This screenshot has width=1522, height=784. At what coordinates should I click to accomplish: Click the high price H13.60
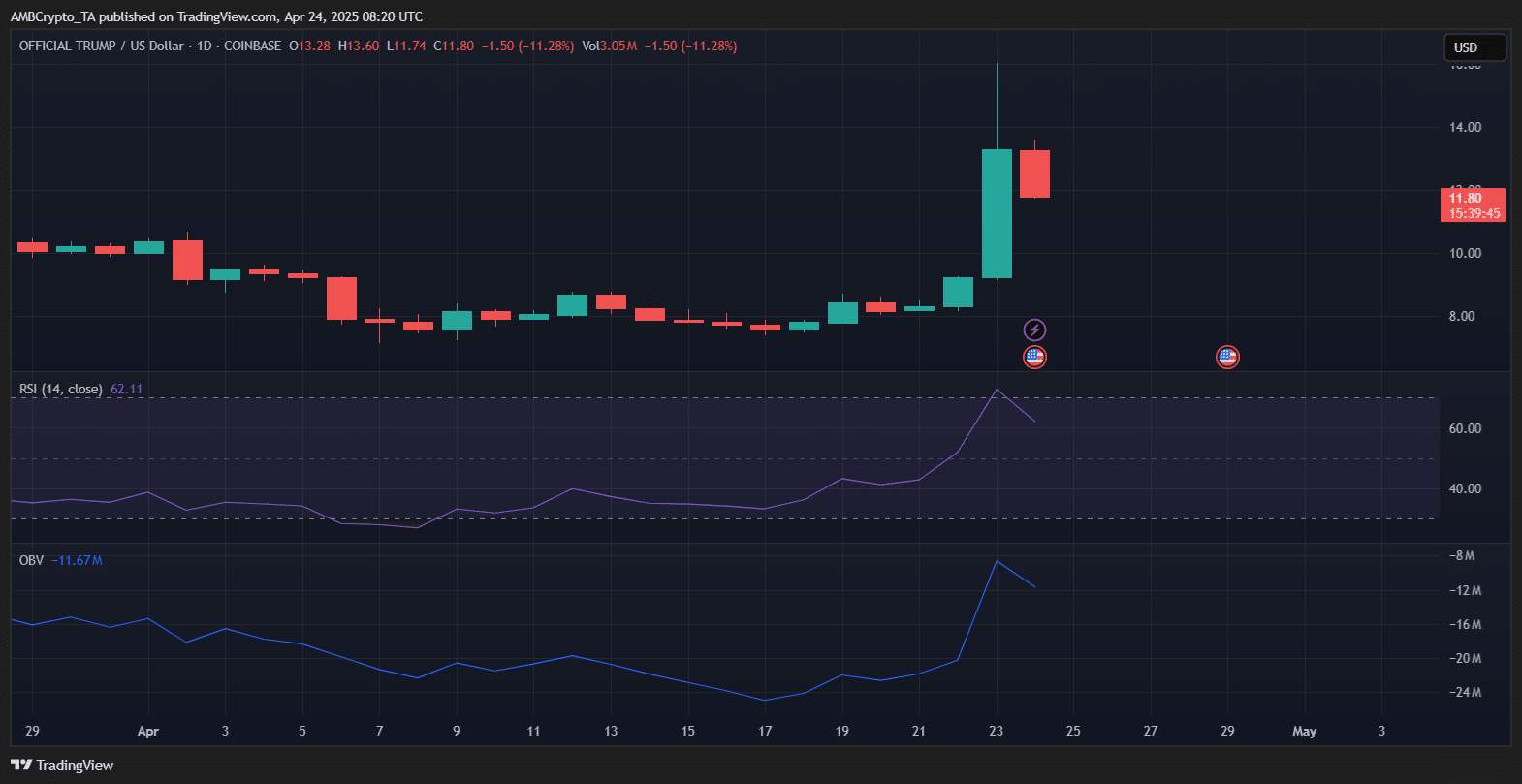click(359, 46)
